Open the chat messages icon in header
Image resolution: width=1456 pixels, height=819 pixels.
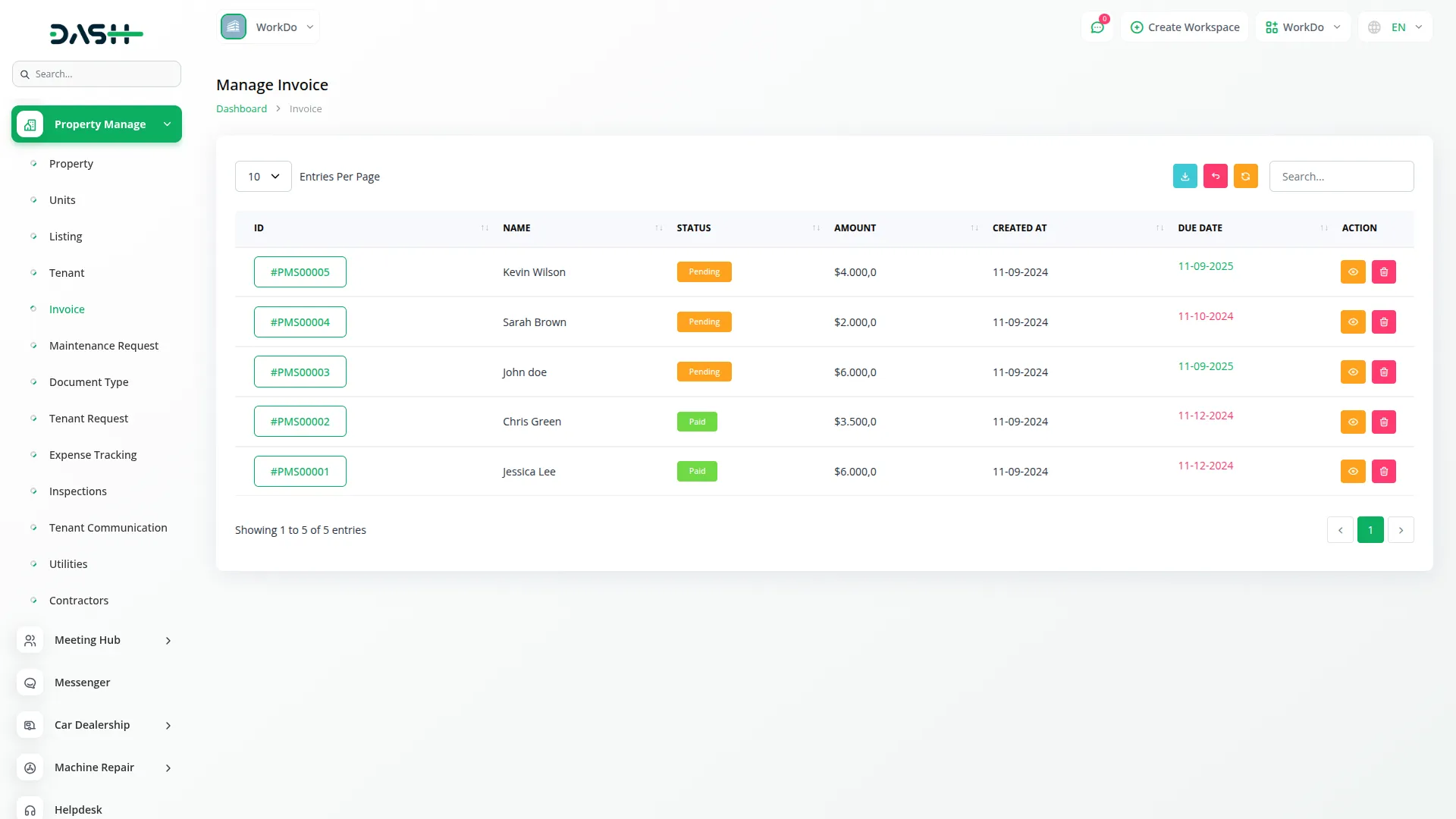click(x=1097, y=27)
